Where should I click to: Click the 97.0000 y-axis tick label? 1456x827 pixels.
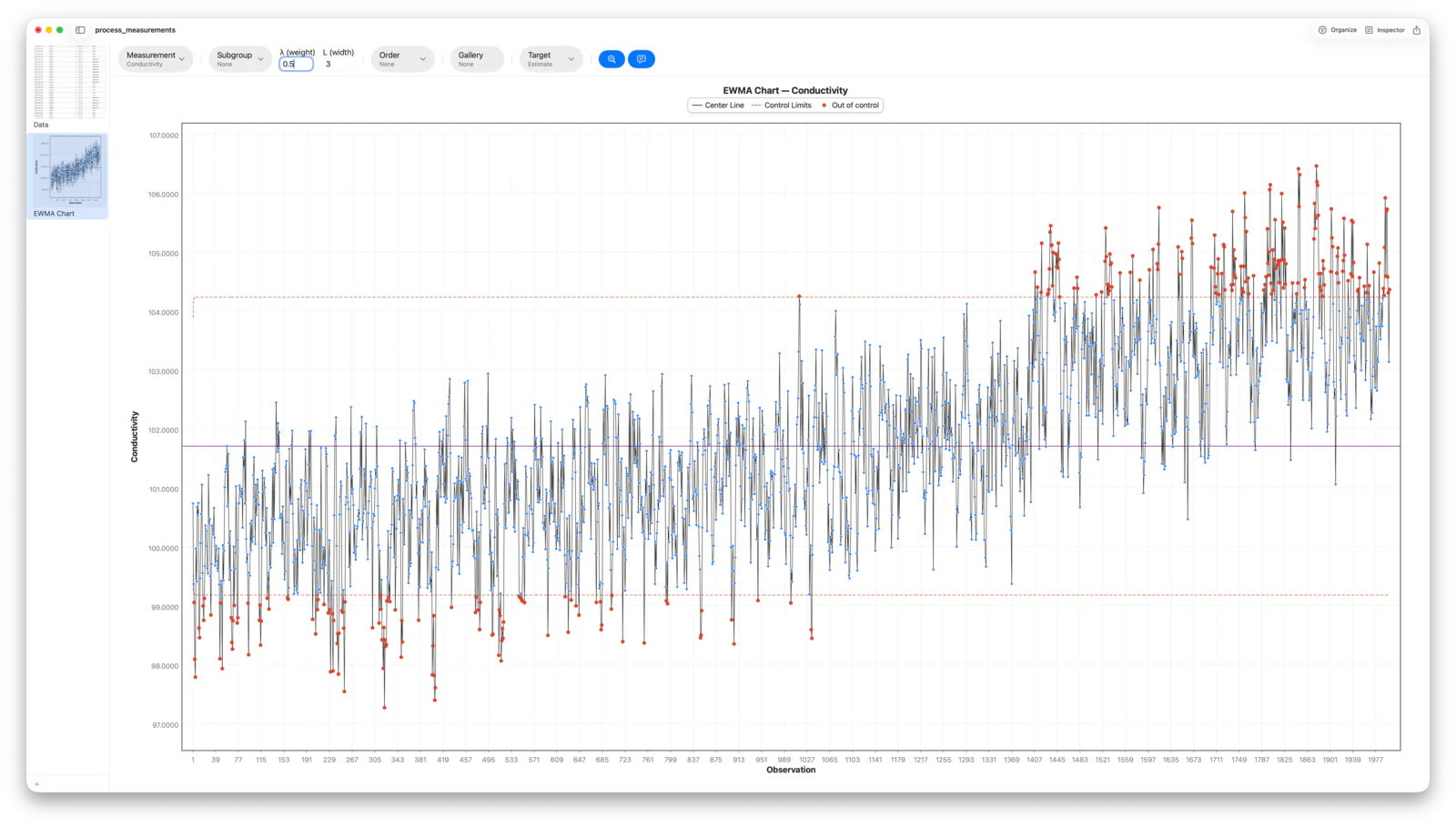click(x=165, y=725)
